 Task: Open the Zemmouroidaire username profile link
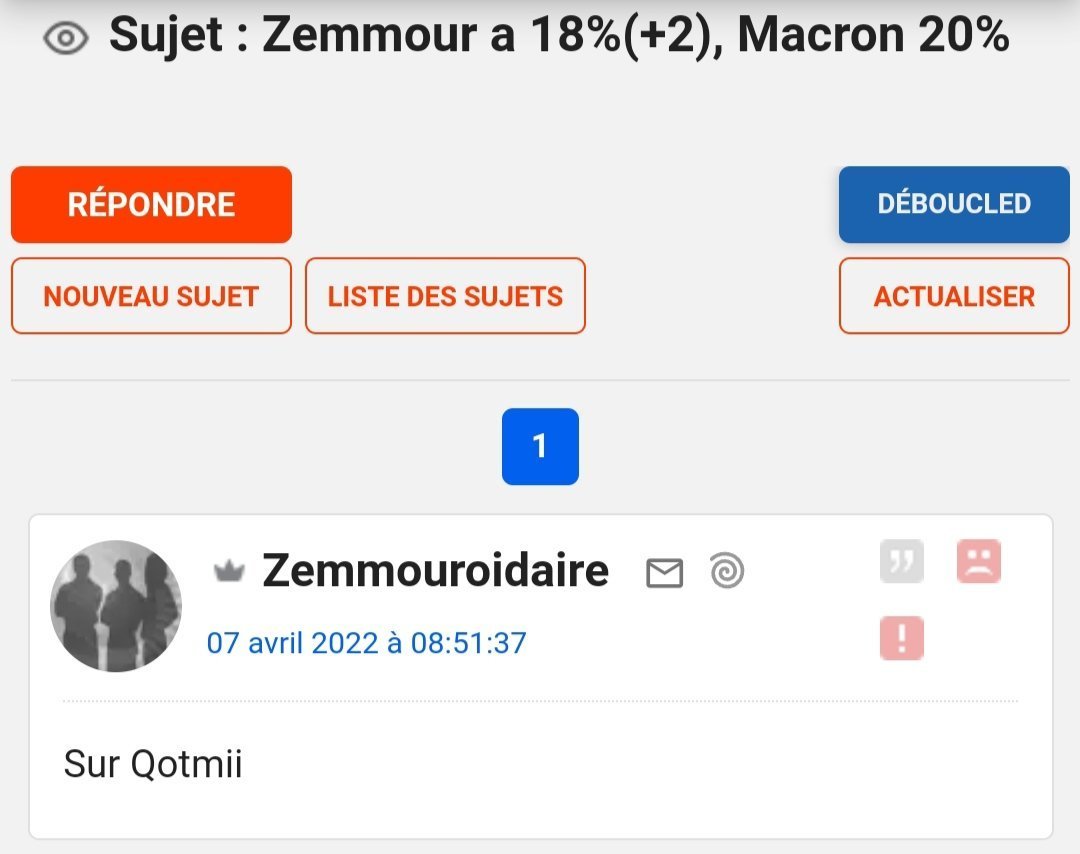pos(435,571)
